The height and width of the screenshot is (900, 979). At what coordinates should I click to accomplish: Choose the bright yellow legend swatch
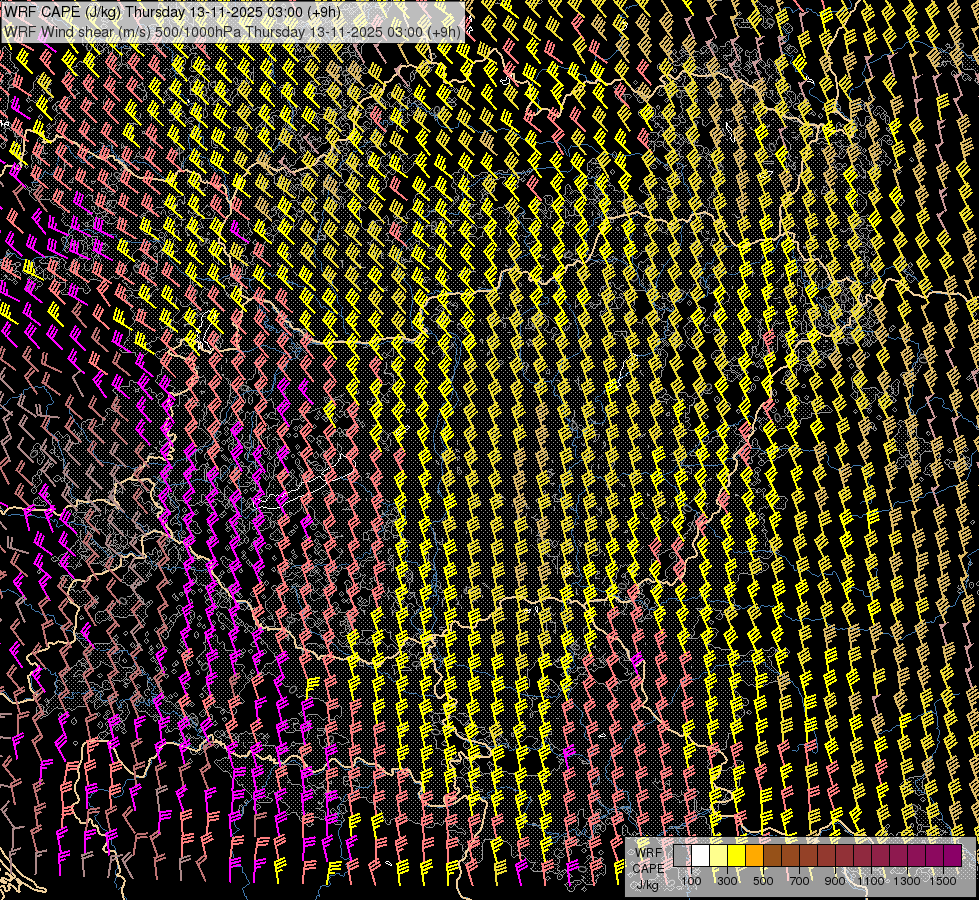(x=736, y=855)
